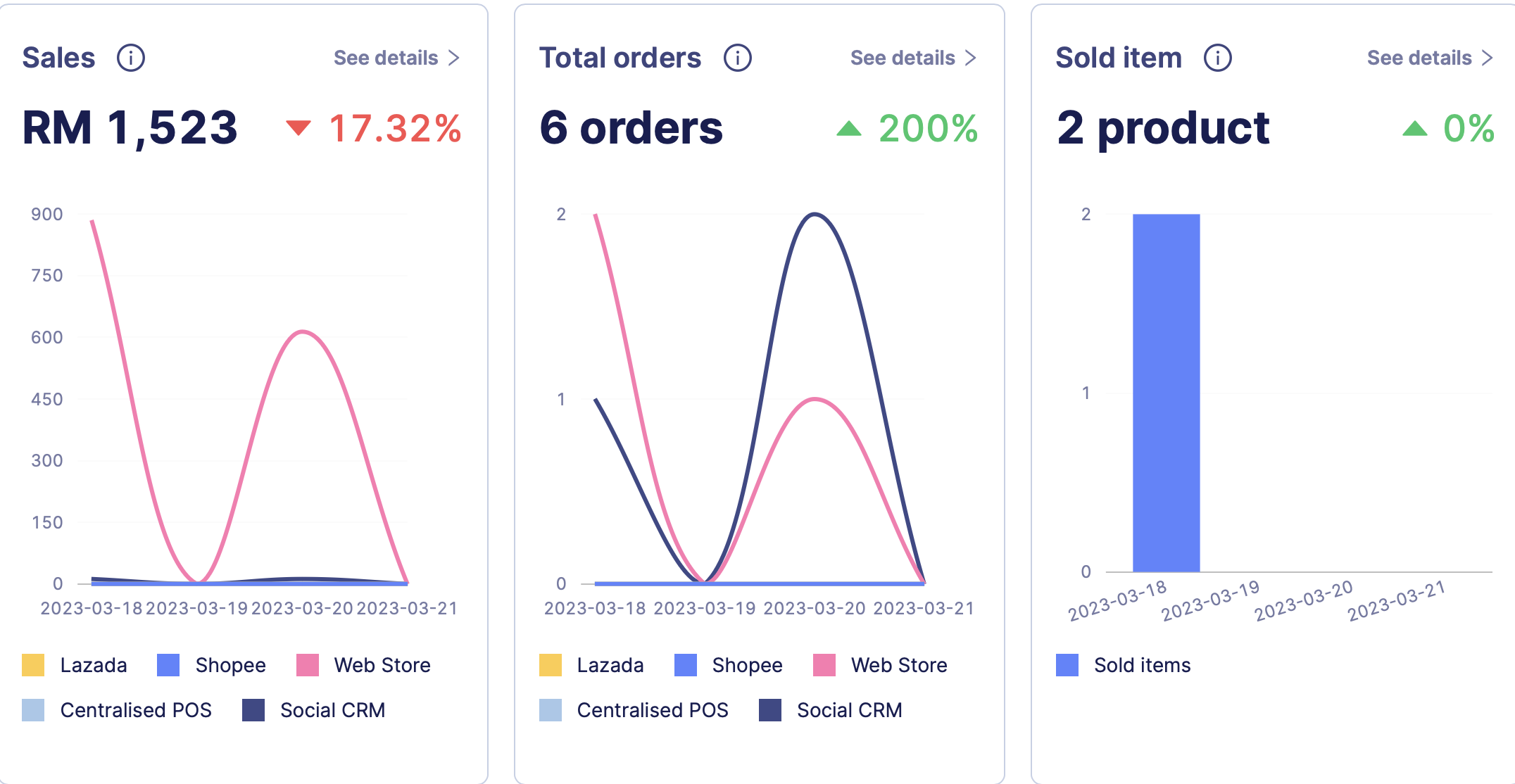
Task: Toggle Lazada series in Sales chart legend
Action: tap(93, 665)
